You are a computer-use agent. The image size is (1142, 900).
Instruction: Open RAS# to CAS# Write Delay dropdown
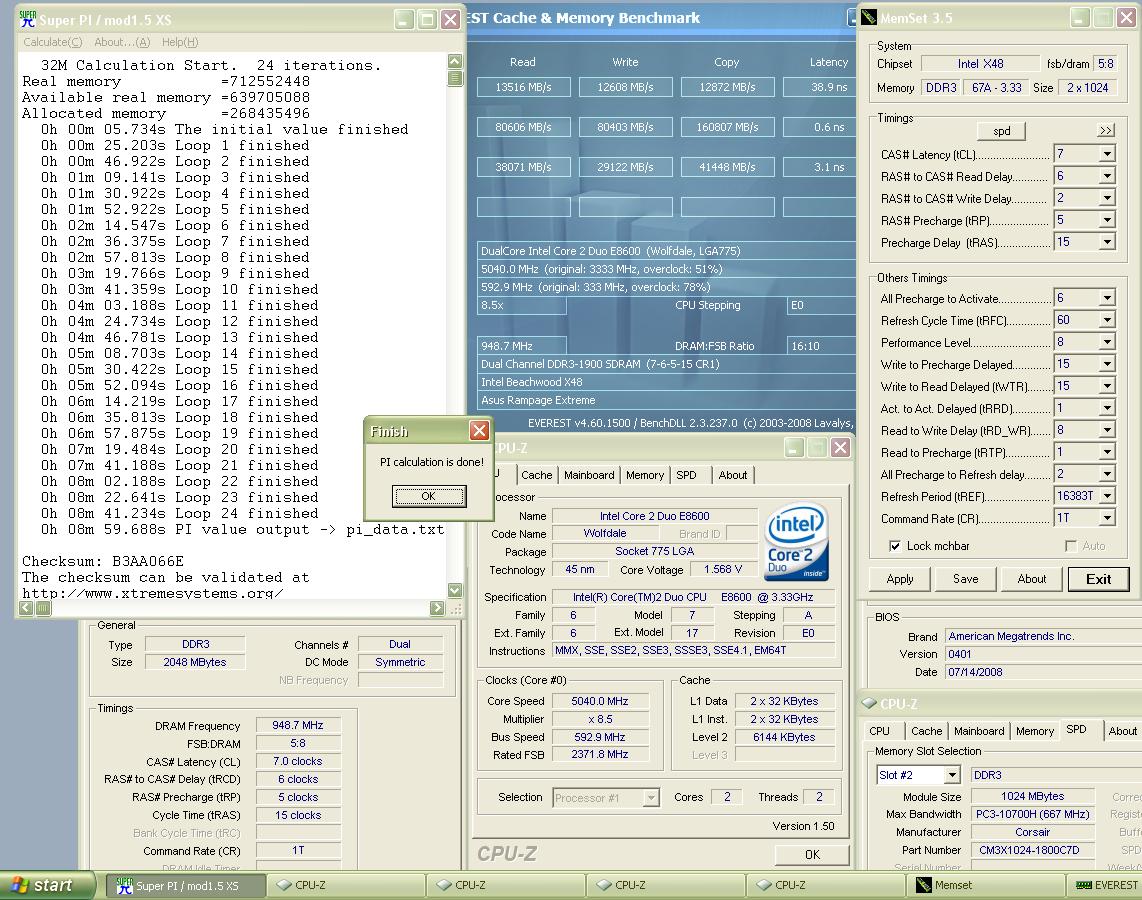[1107, 197]
